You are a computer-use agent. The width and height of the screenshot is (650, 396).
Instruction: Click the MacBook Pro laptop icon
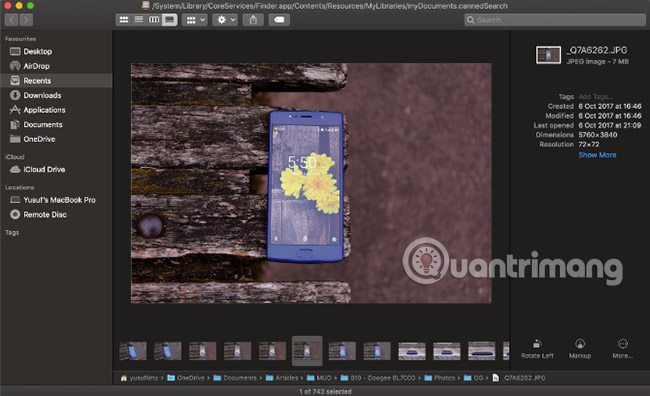click(x=15, y=200)
